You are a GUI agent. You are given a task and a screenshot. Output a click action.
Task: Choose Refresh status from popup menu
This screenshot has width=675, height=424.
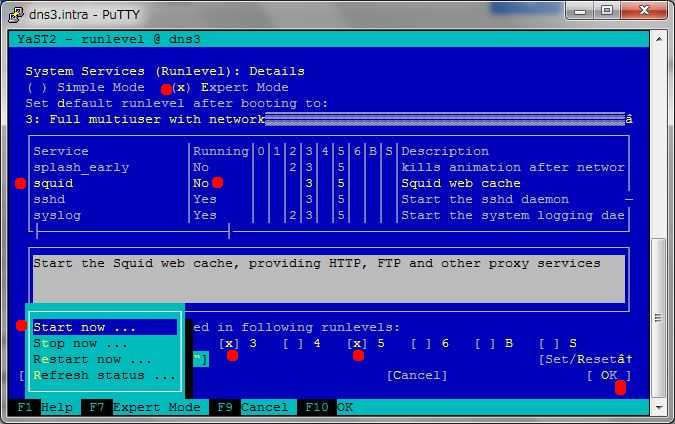click(105, 375)
